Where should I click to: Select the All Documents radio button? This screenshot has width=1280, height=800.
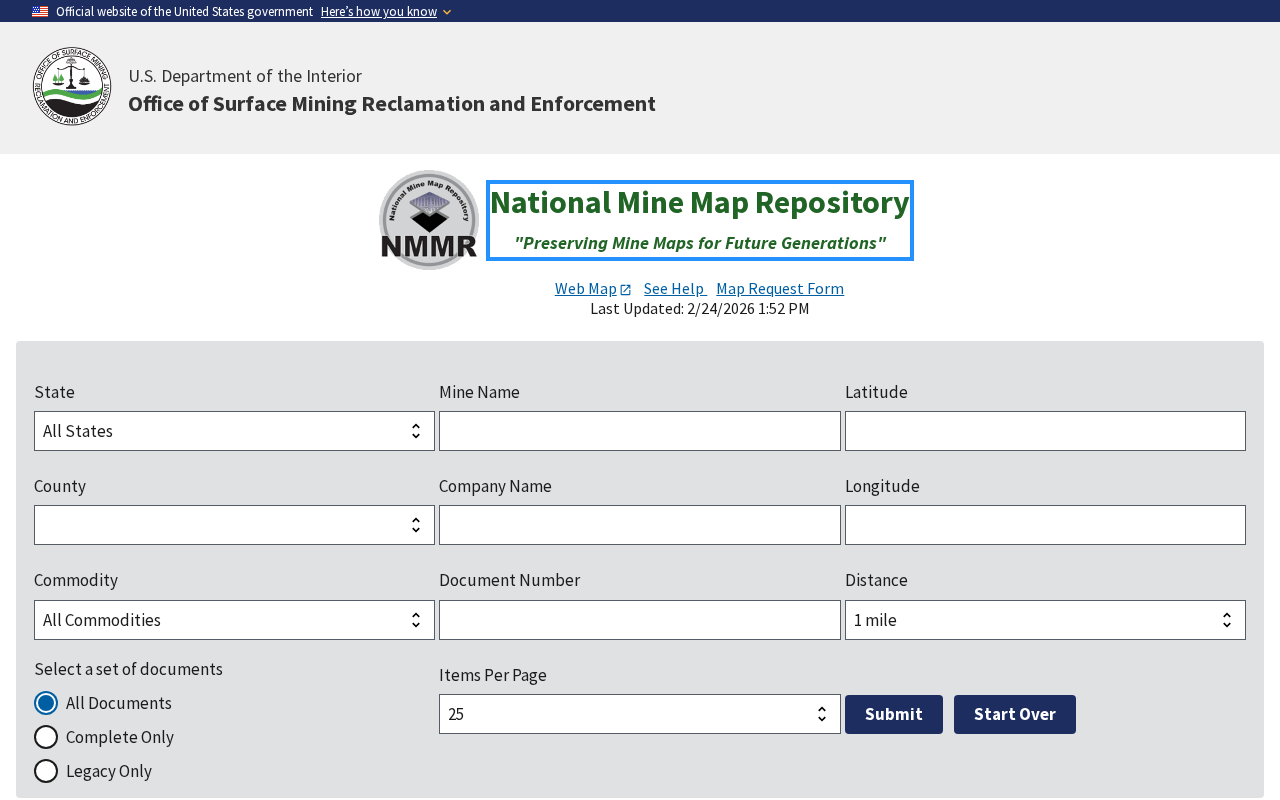coord(46,703)
